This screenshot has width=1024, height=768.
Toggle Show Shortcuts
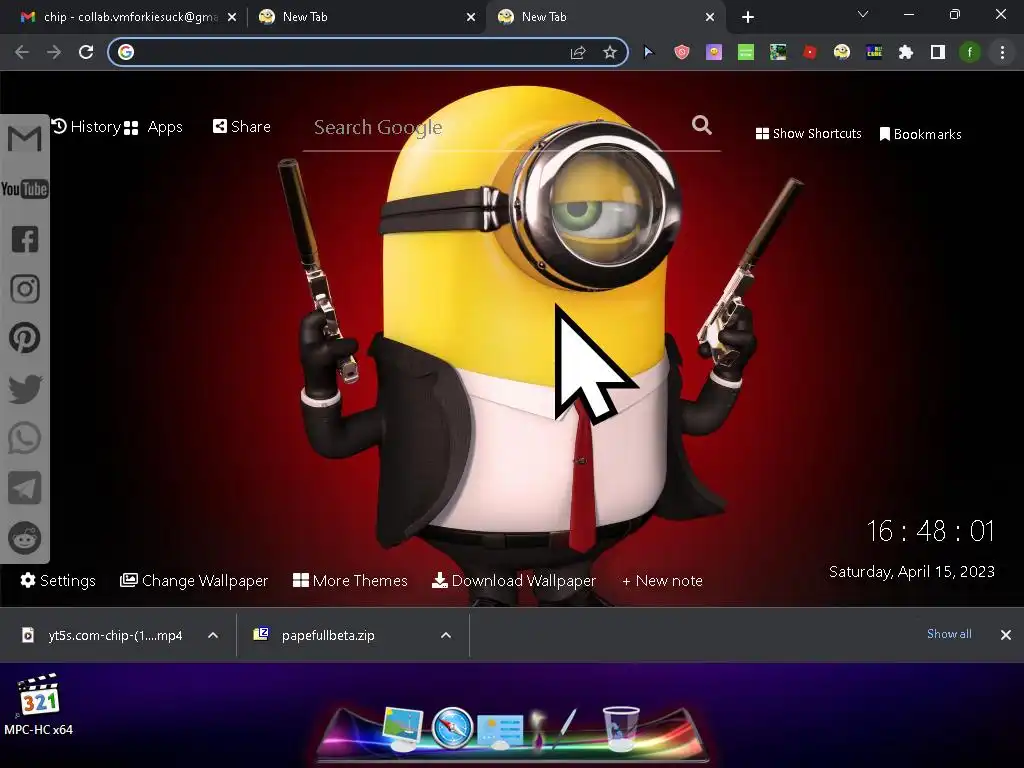click(x=808, y=134)
